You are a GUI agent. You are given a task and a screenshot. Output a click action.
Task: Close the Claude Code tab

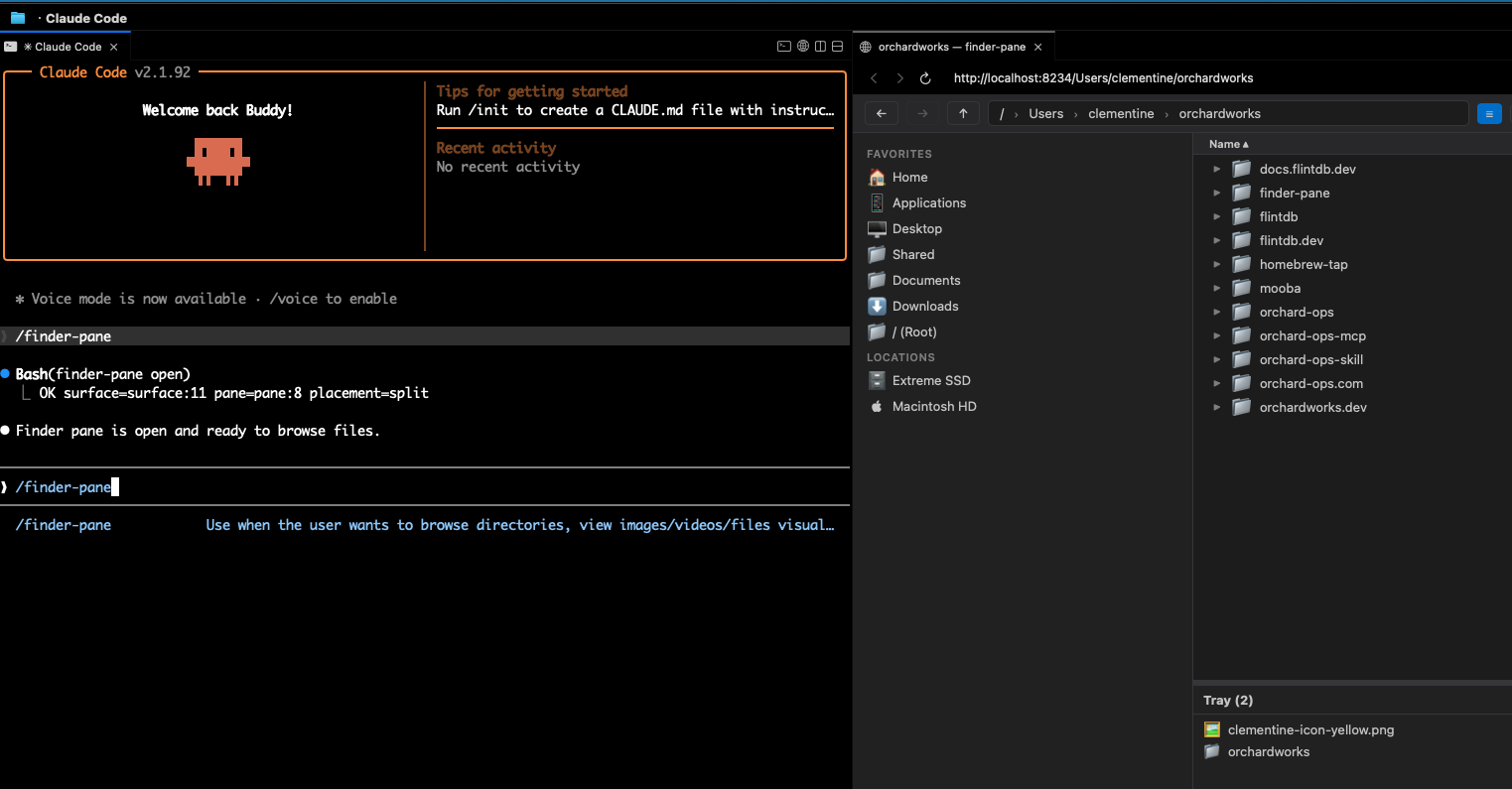(x=114, y=47)
